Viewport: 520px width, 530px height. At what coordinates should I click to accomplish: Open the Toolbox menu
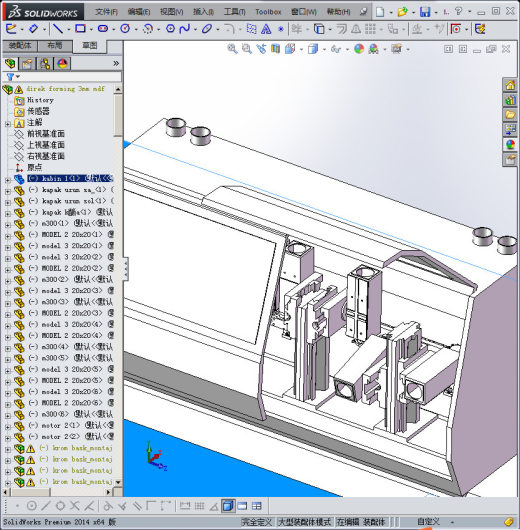coord(268,12)
